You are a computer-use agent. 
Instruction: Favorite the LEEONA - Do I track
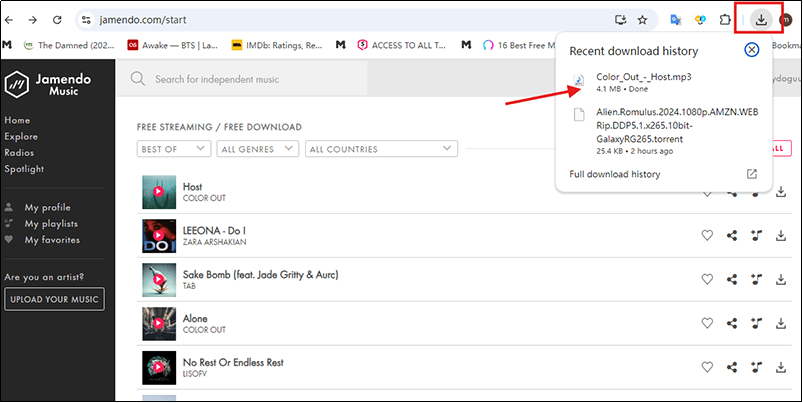pyautogui.click(x=707, y=236)
